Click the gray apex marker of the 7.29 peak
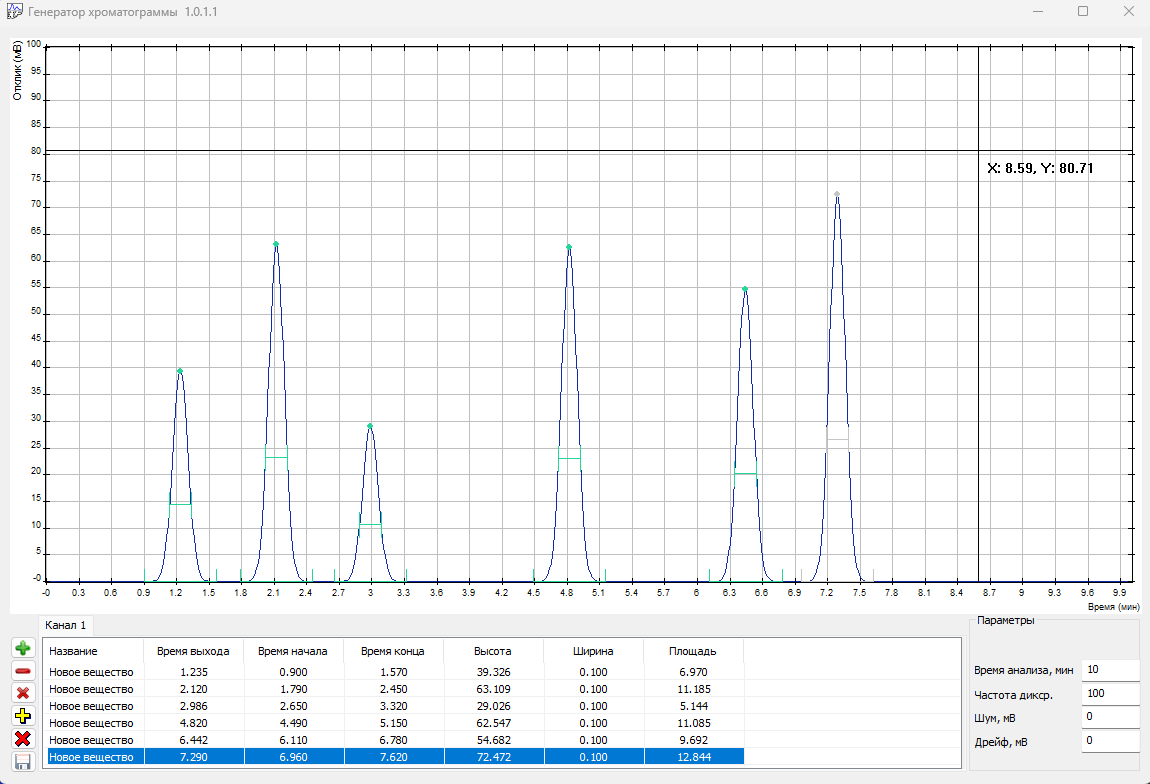This screenshot has height=784, width=1150. (x=837, y=194)
